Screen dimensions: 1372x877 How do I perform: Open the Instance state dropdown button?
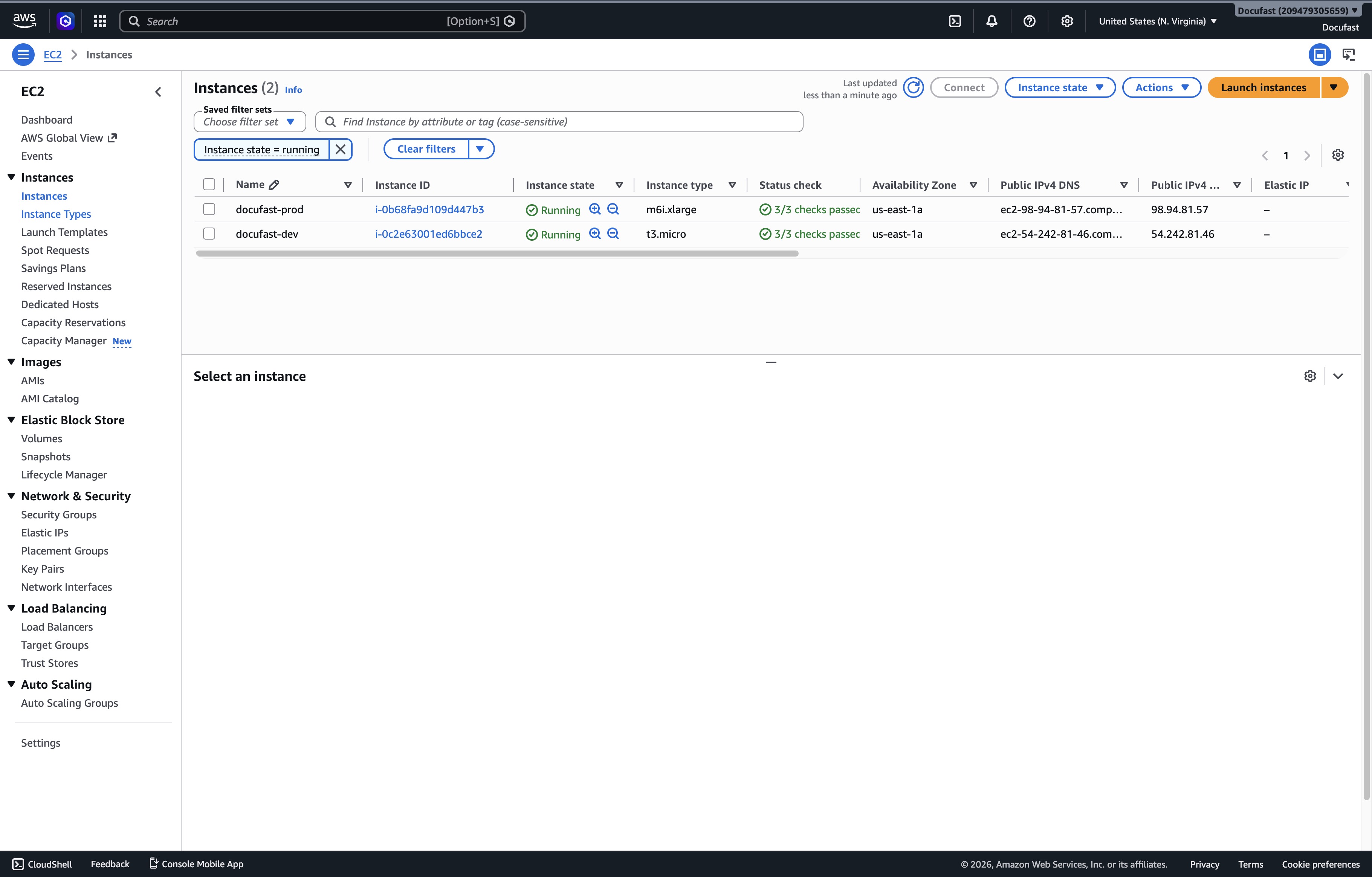1060,88
